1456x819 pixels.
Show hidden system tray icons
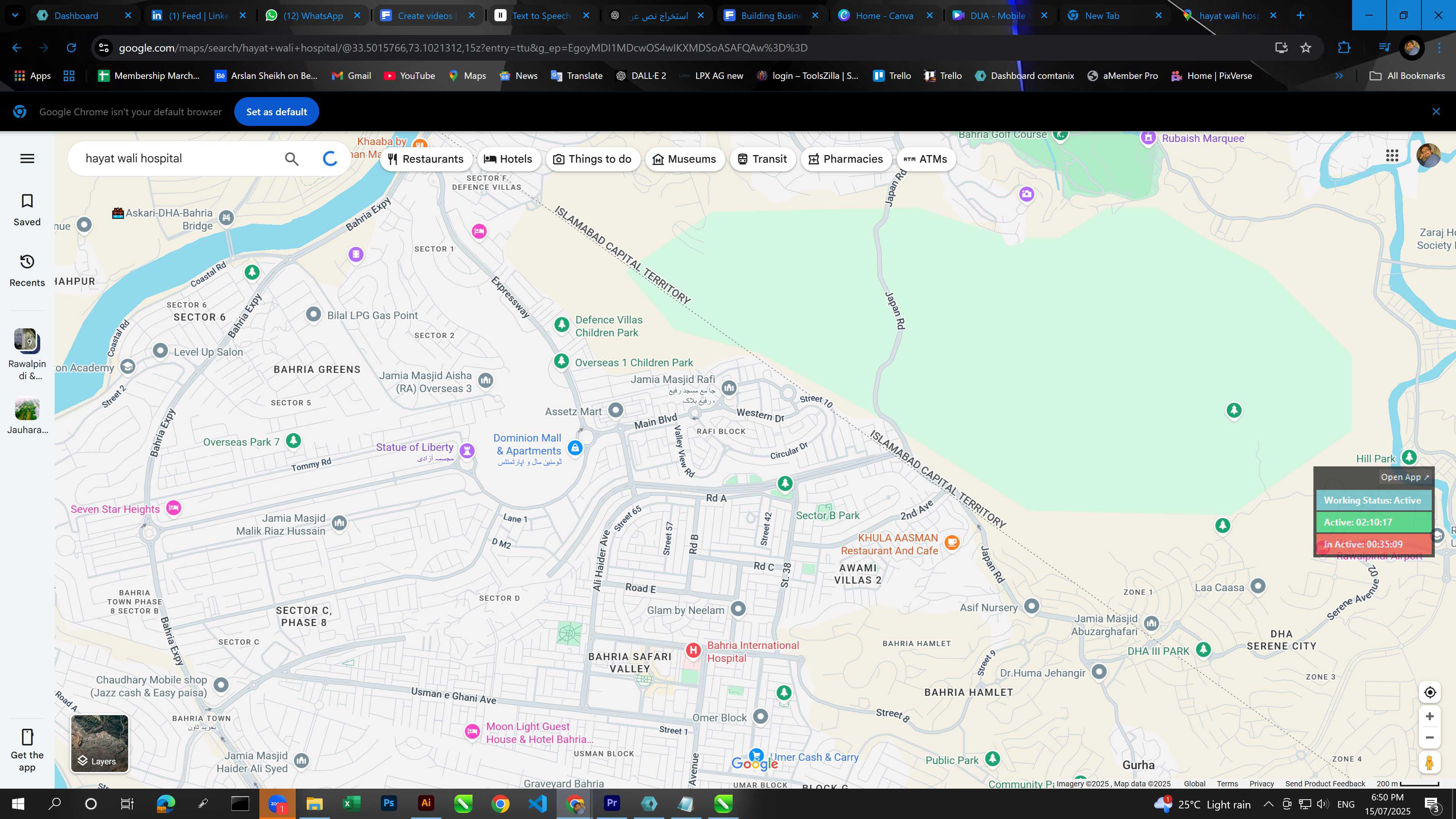tap(1268, 804)
